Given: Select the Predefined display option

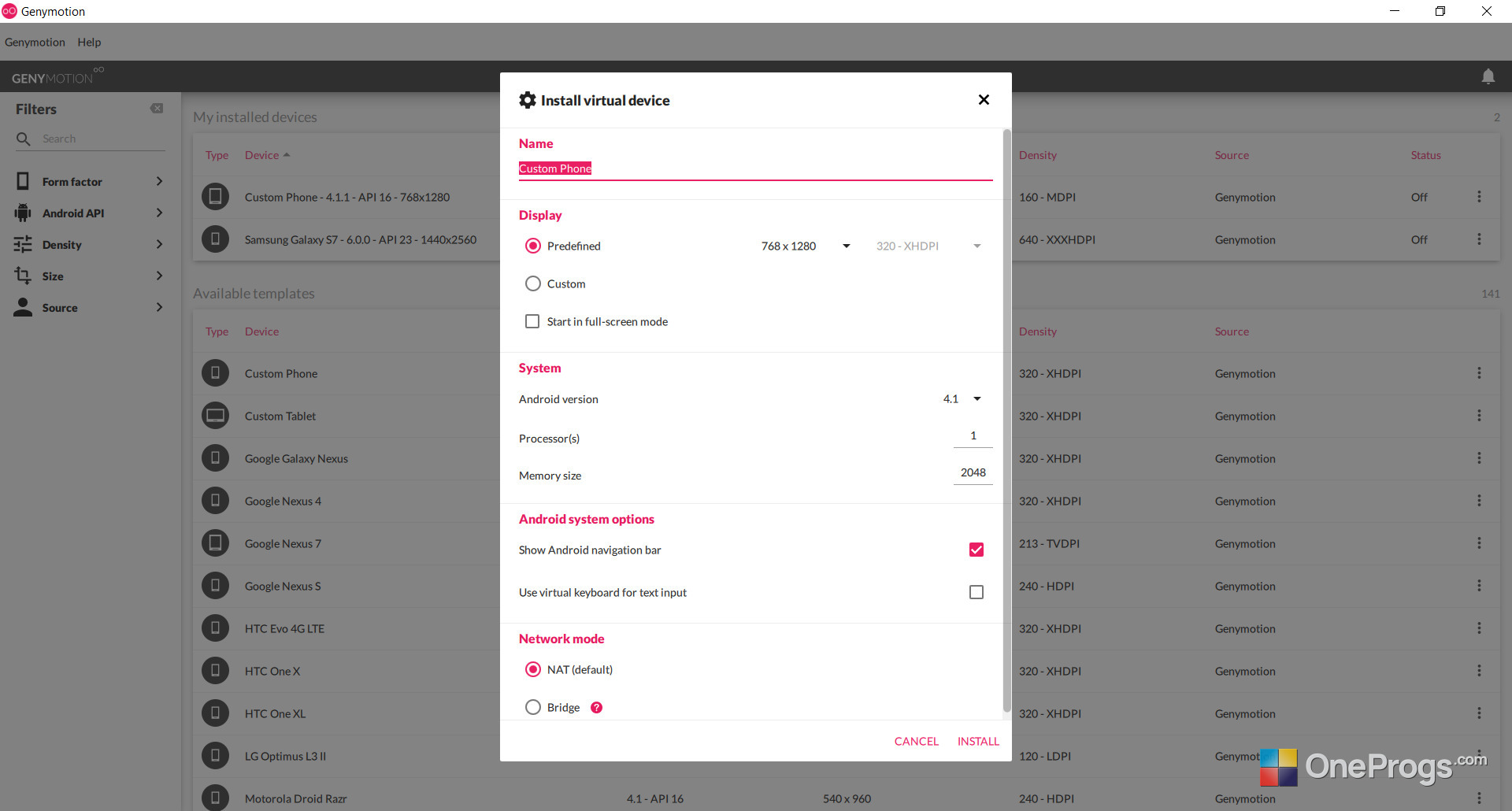Looking at the screenshot, I should [533, 246].
